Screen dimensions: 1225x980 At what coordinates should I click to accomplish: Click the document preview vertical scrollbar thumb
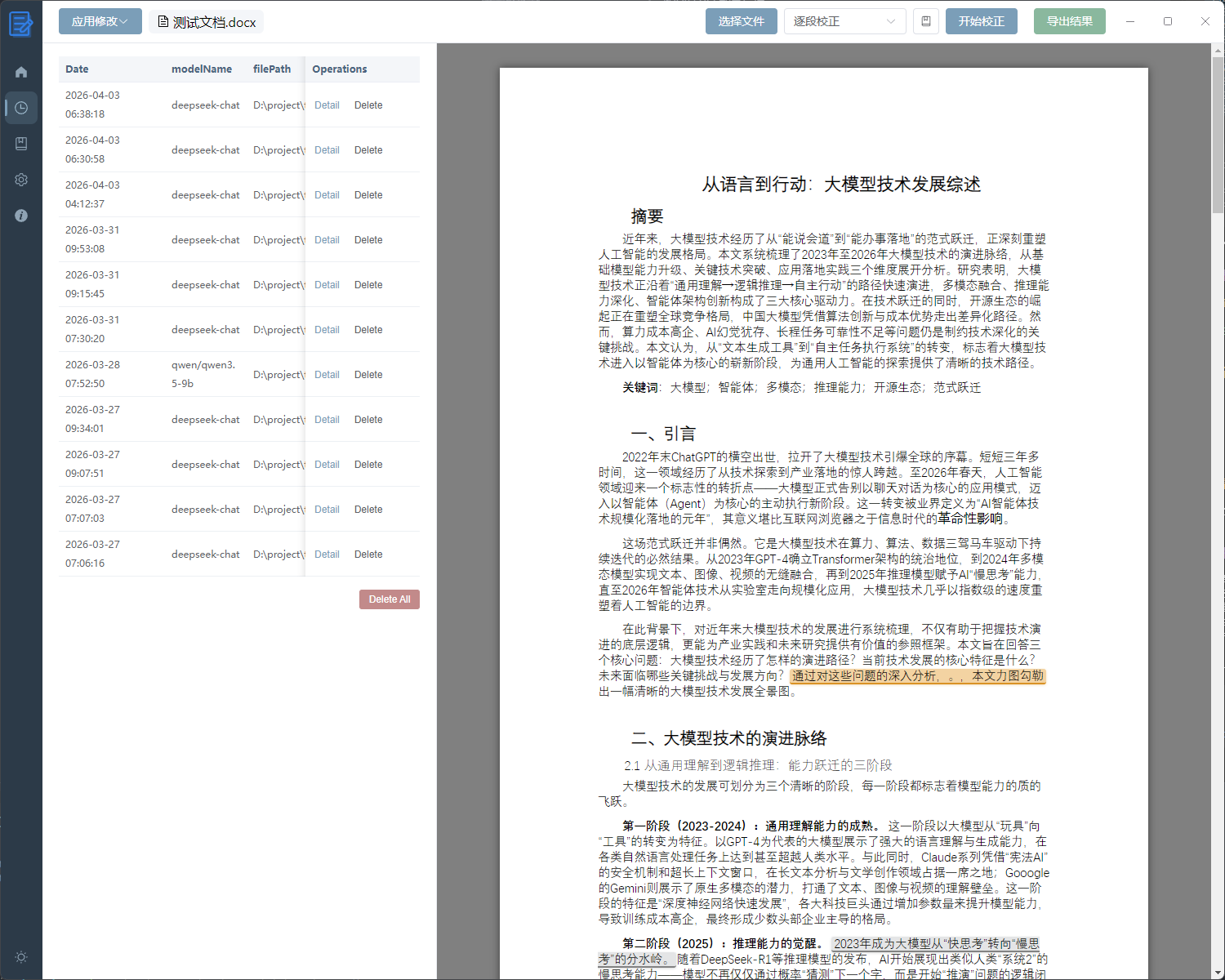[1218, 135]
